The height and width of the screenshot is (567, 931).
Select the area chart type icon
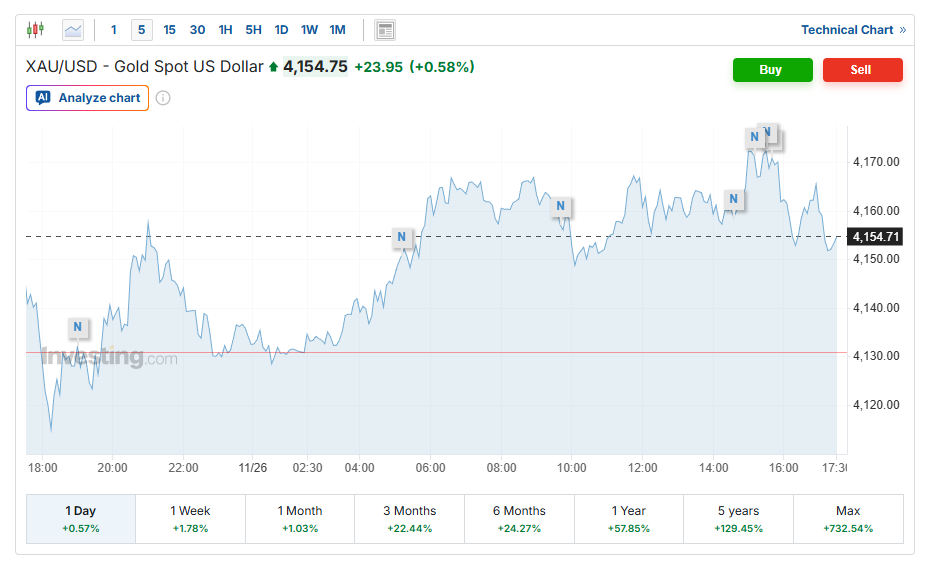73,30
